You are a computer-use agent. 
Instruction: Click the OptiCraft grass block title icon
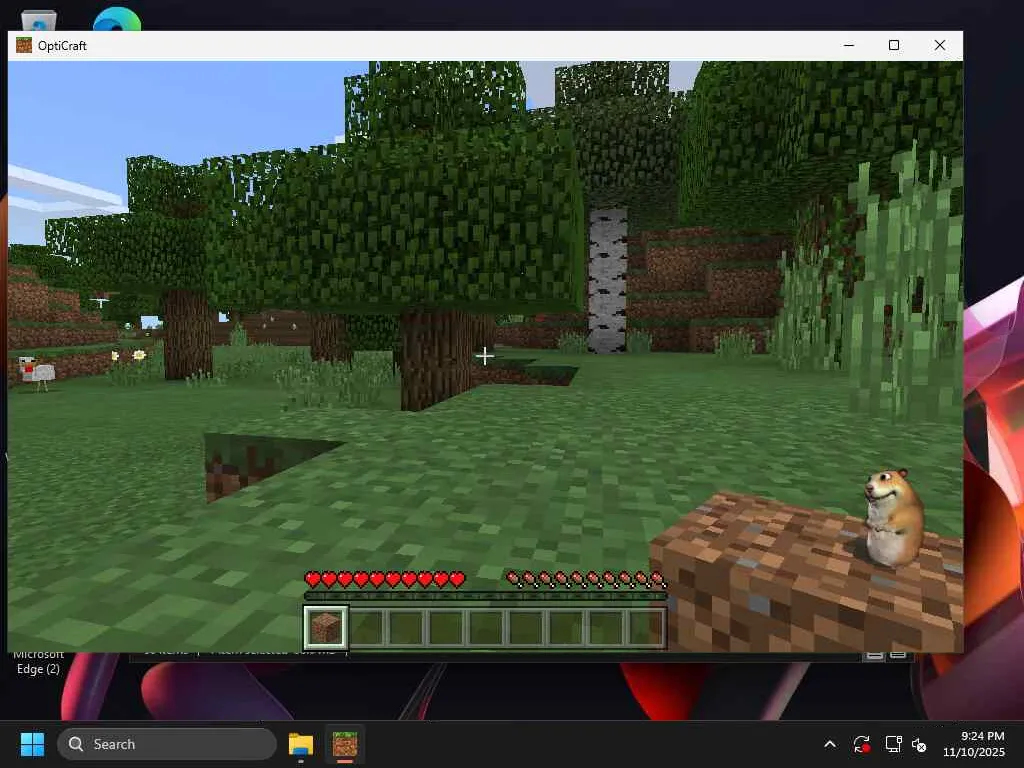24,45
